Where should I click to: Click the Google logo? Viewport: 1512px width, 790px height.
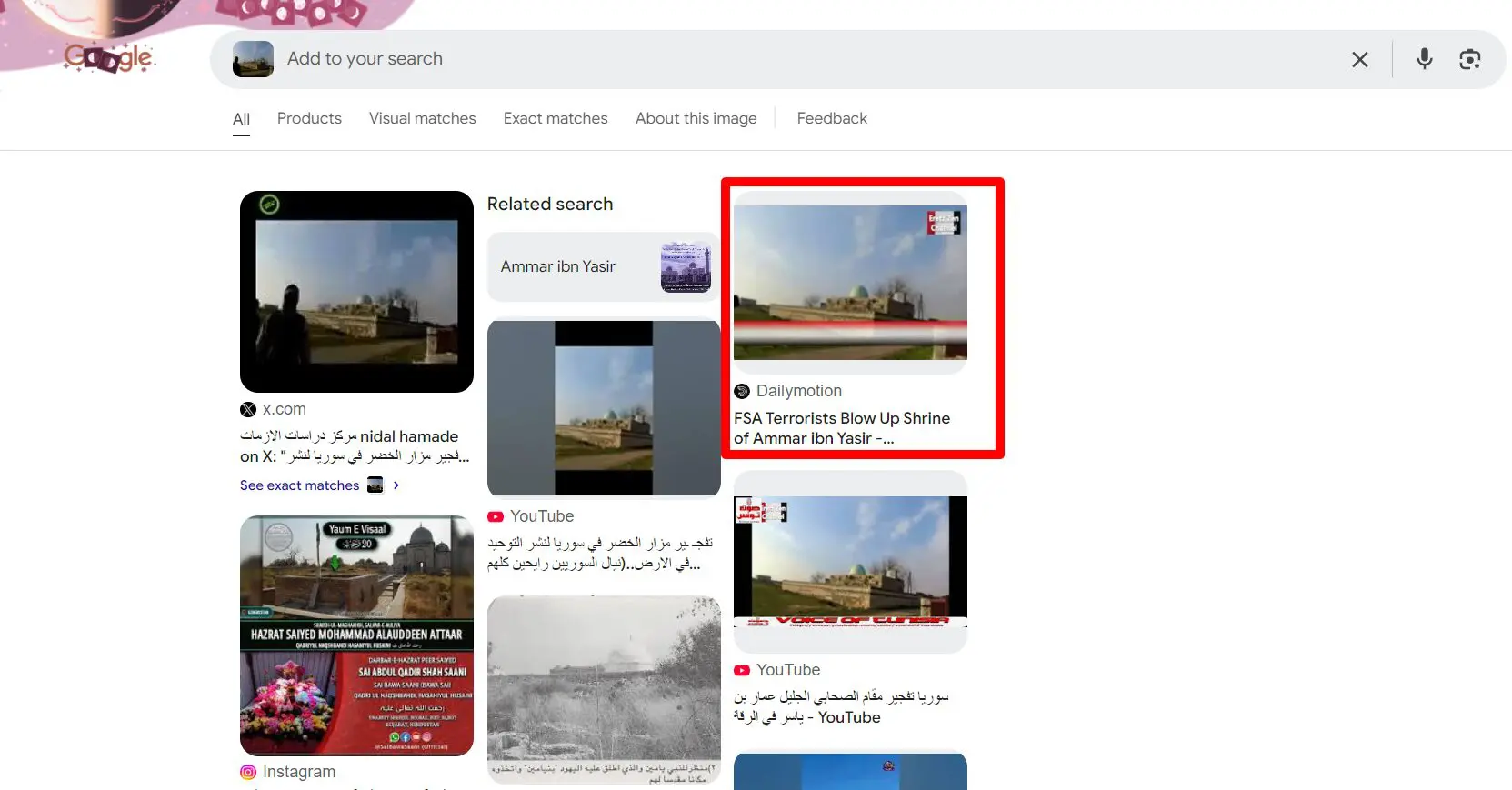pos(109,57)
